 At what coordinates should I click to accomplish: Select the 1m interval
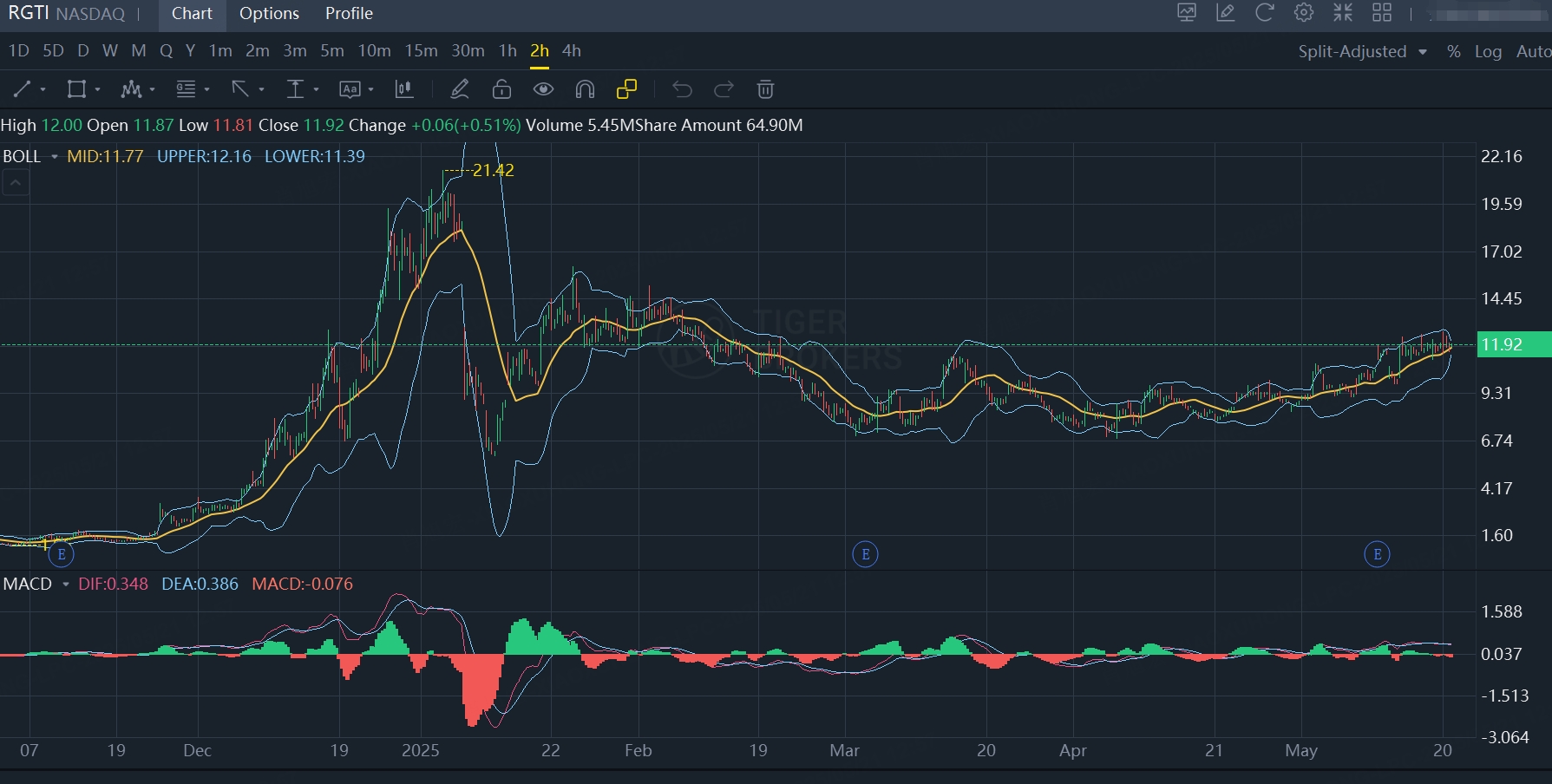(220, 51)
